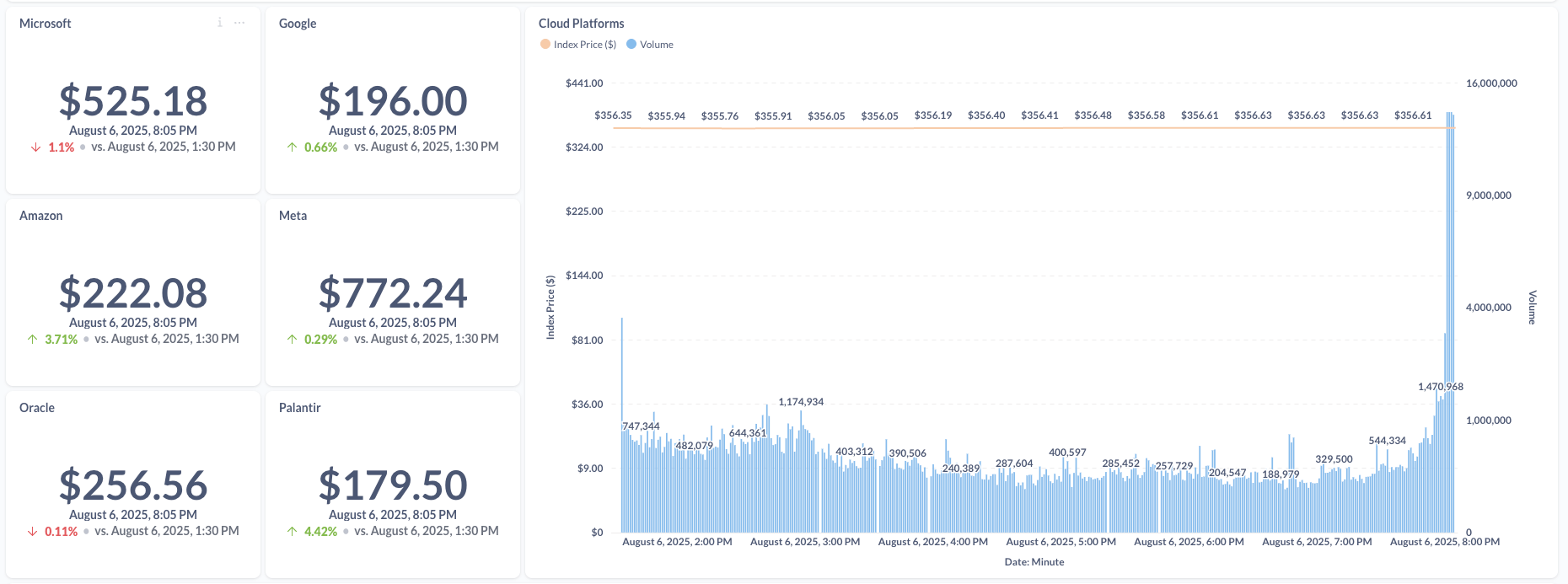Click the Meta price $772.24

(393, 293)
